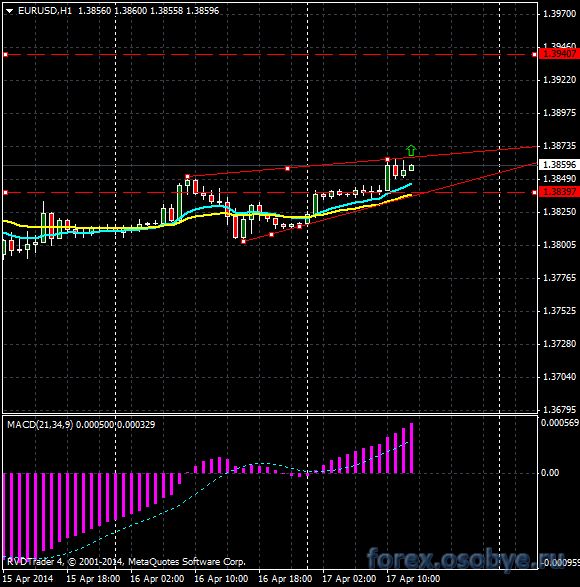580x587 pixels.
Task: Select upper trendline's middle anchor point
Action: pos(288,168)
